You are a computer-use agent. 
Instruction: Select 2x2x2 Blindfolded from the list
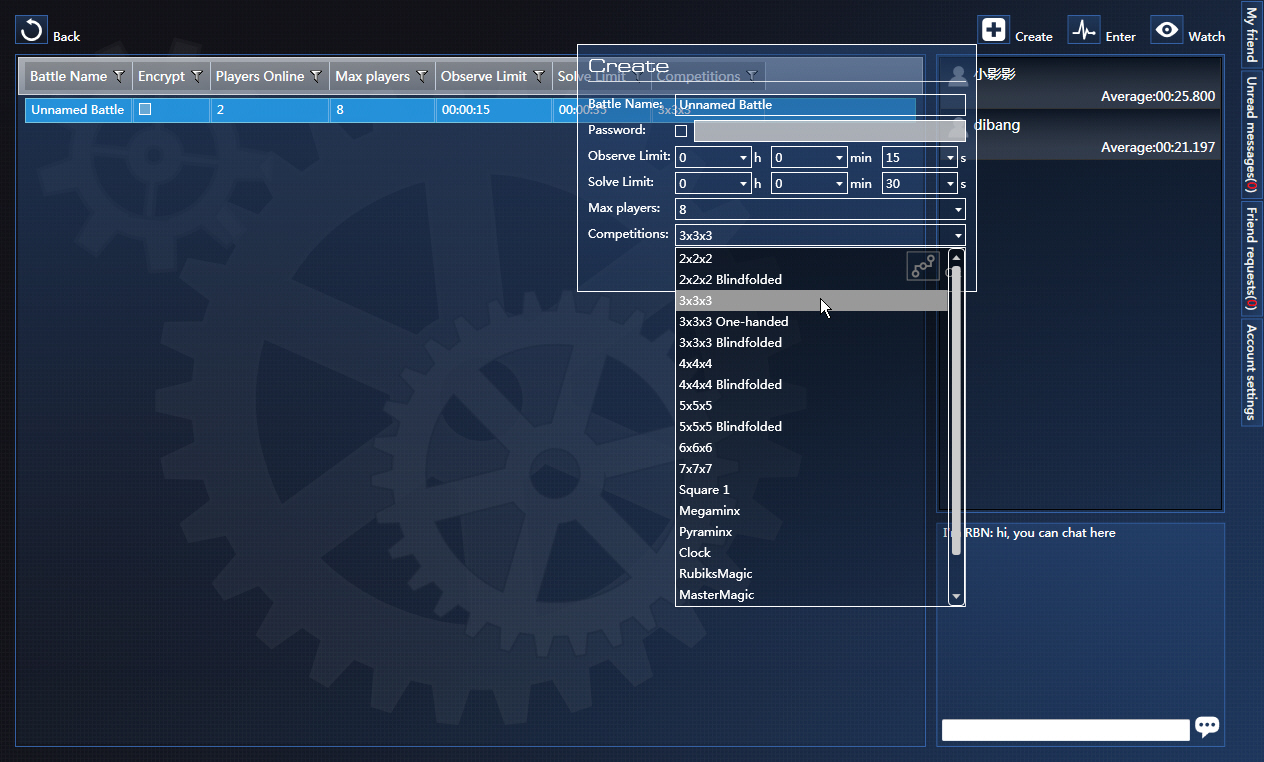pyautogui.click(x=812, y=280)
